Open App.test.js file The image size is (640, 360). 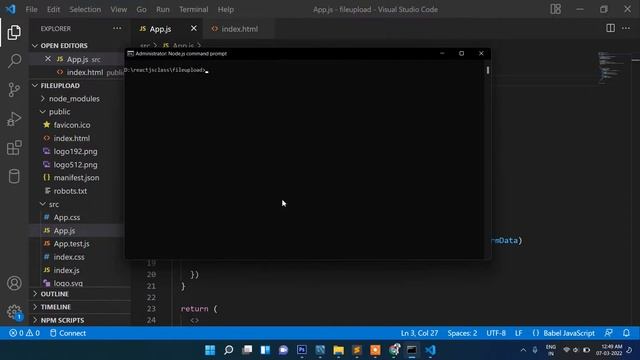coord(71,244)
